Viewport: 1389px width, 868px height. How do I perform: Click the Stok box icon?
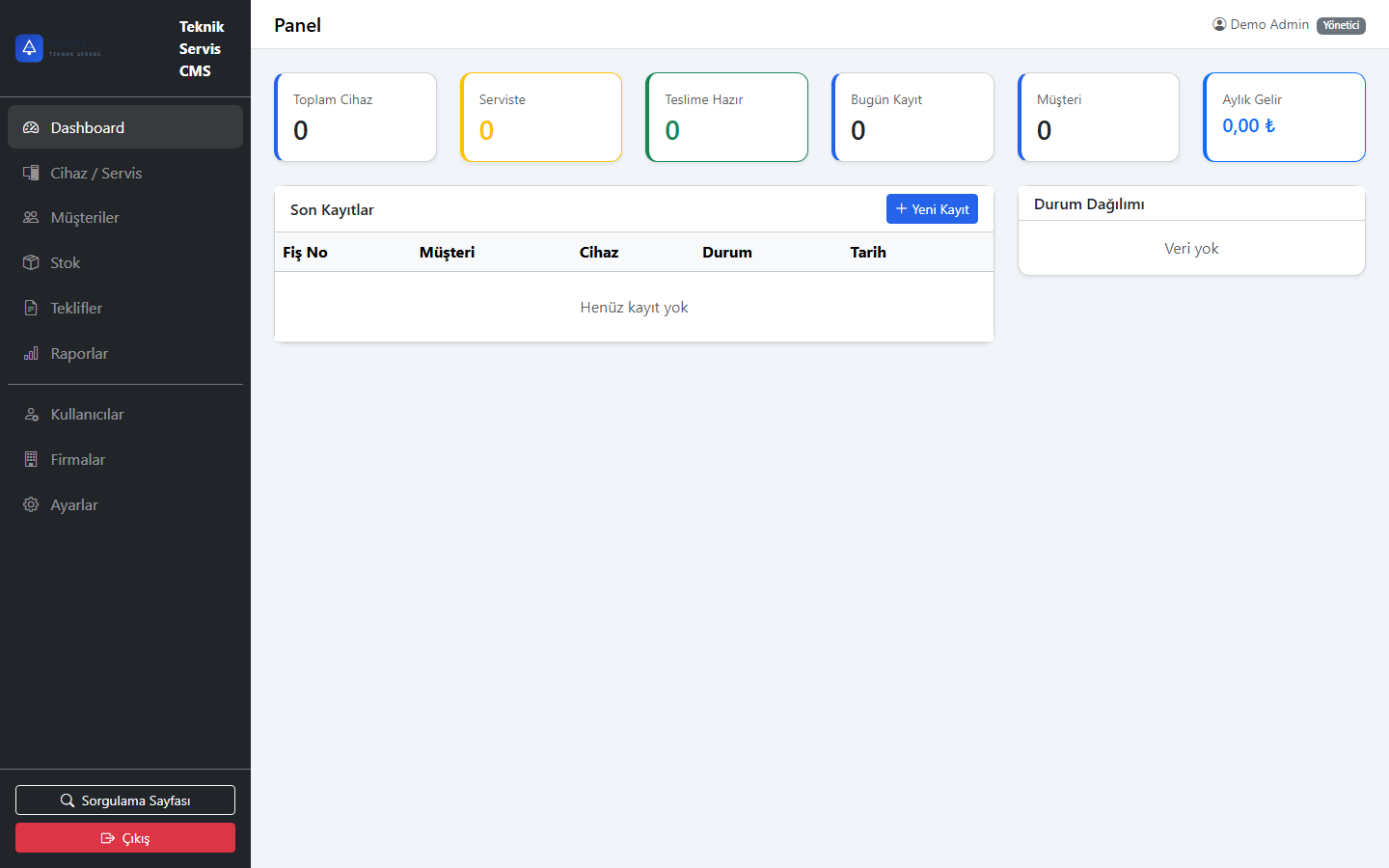coord(31,262)
